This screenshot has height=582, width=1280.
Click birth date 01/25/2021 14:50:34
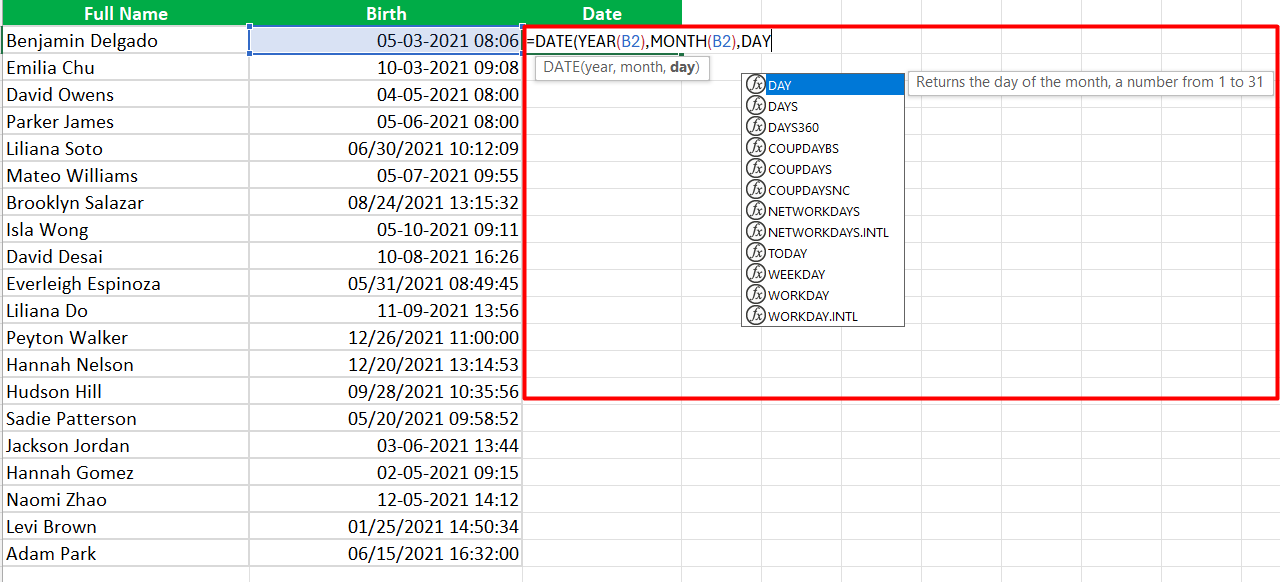tap(386, 527)
